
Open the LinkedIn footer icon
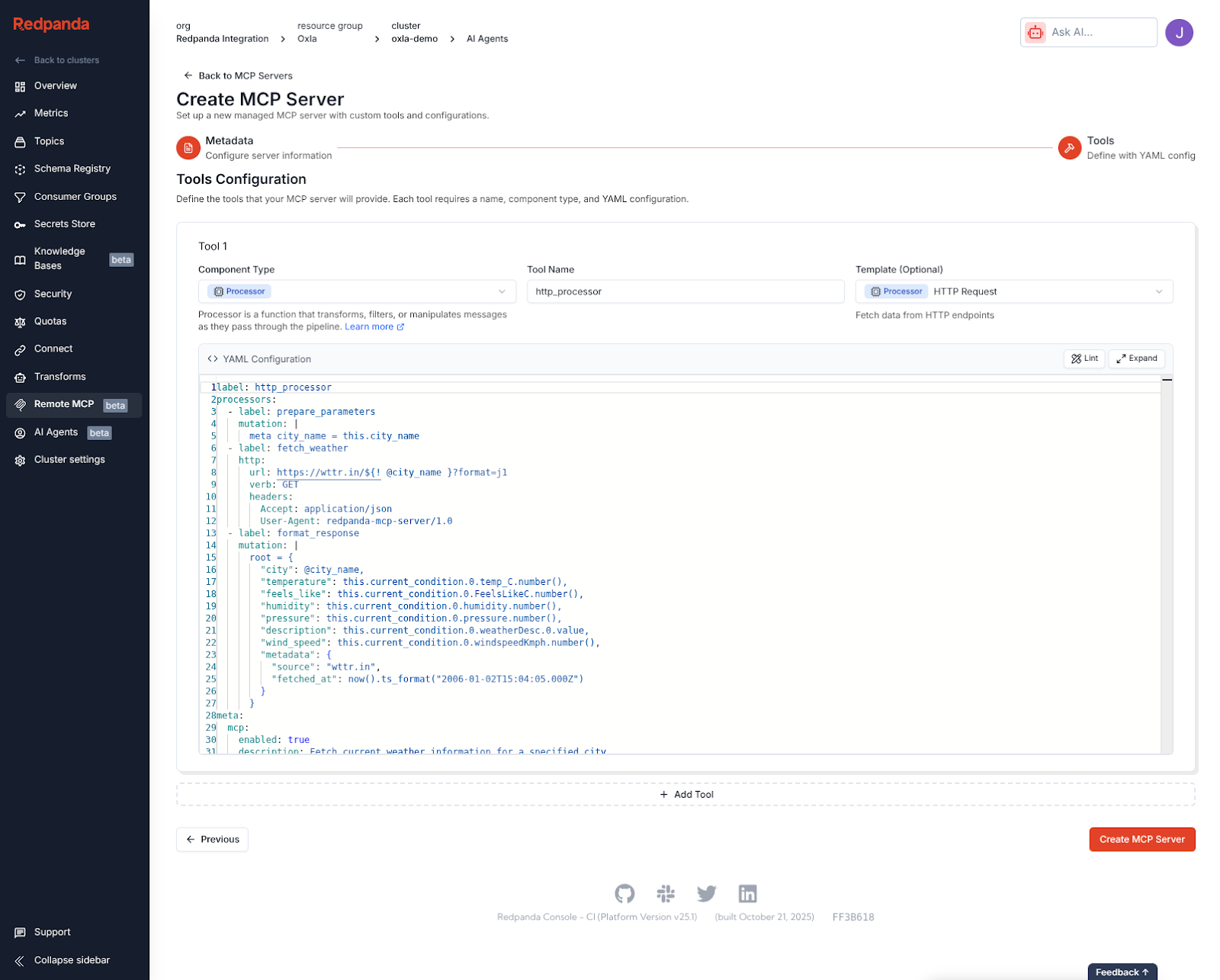(x=748, y=894)
